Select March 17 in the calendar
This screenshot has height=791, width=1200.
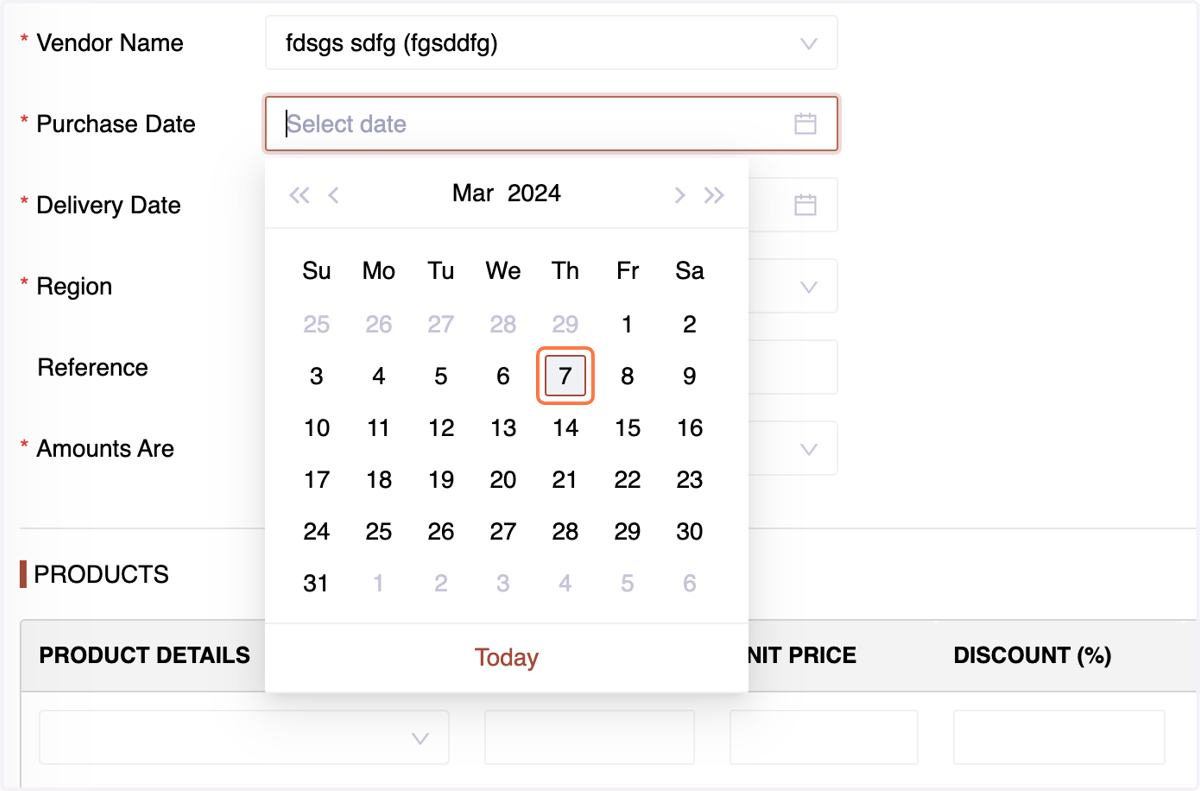click(x=316, y=480)
